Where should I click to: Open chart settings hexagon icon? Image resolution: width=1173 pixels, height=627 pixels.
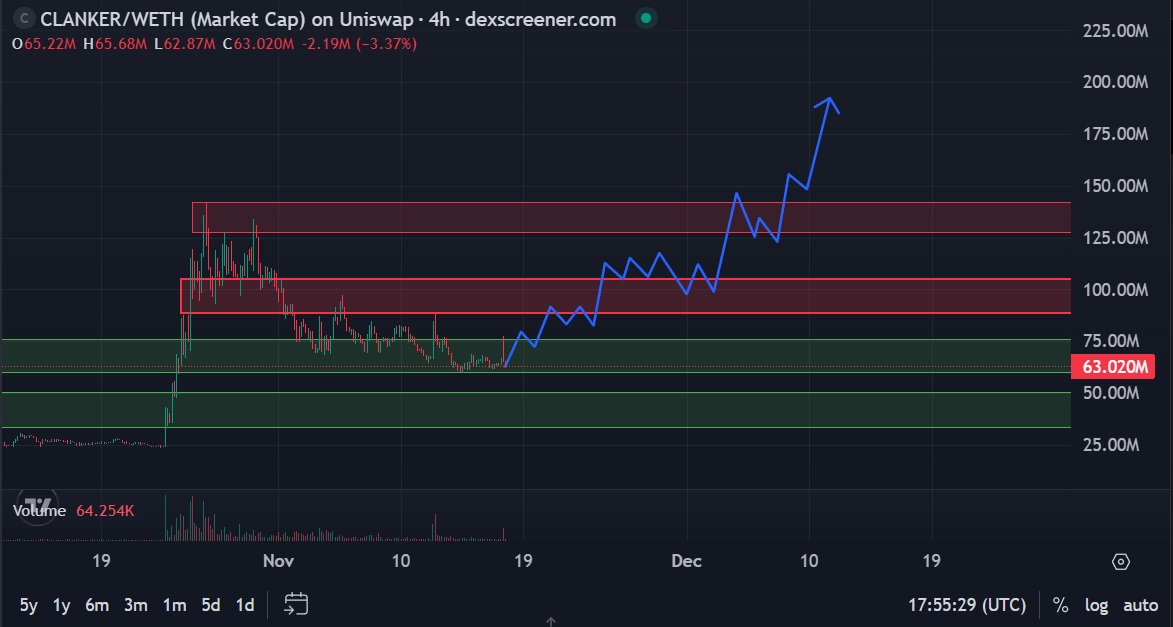pos(1121,561)
